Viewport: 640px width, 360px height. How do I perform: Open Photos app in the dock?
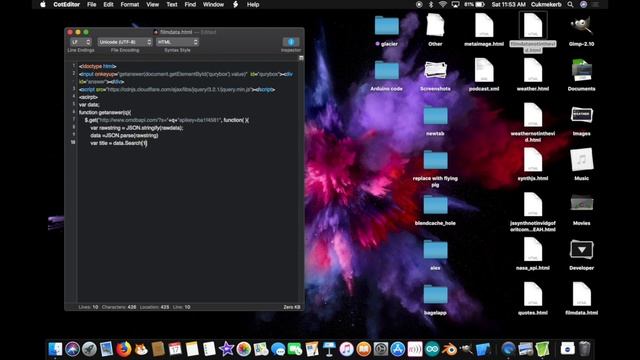tap(244, 349)
